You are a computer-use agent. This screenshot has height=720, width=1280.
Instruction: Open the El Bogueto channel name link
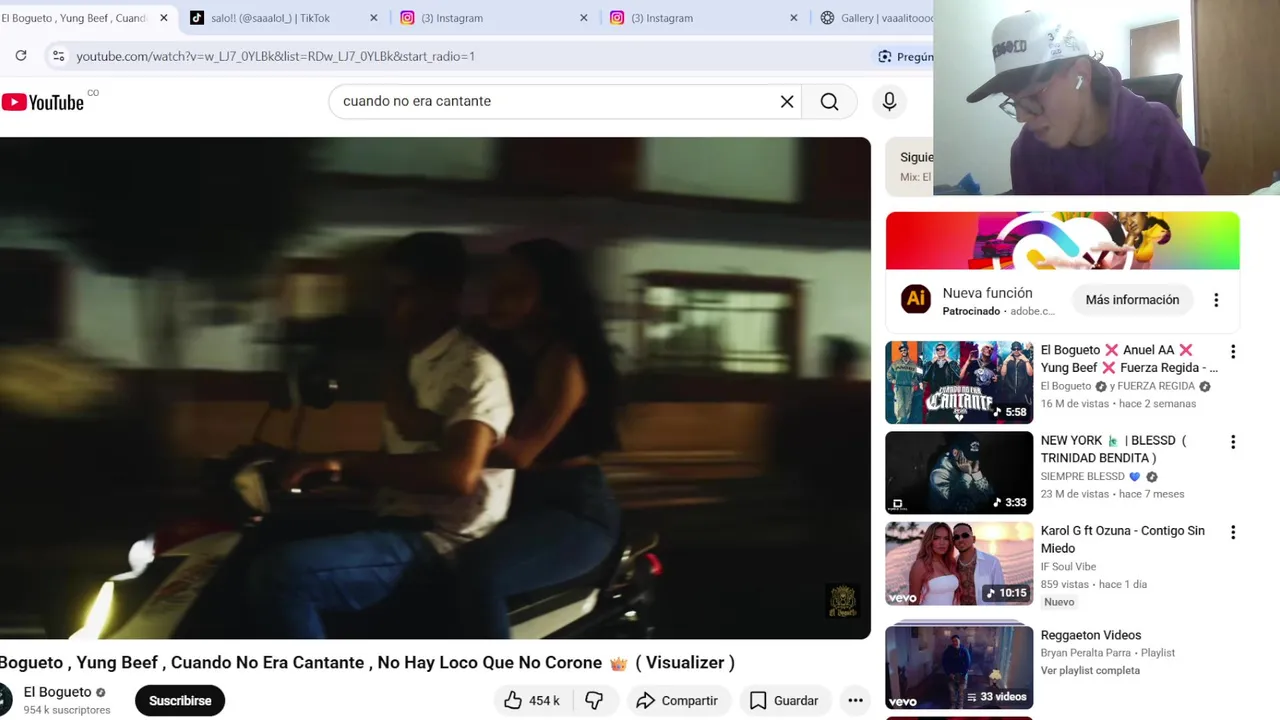coord(57,692)
